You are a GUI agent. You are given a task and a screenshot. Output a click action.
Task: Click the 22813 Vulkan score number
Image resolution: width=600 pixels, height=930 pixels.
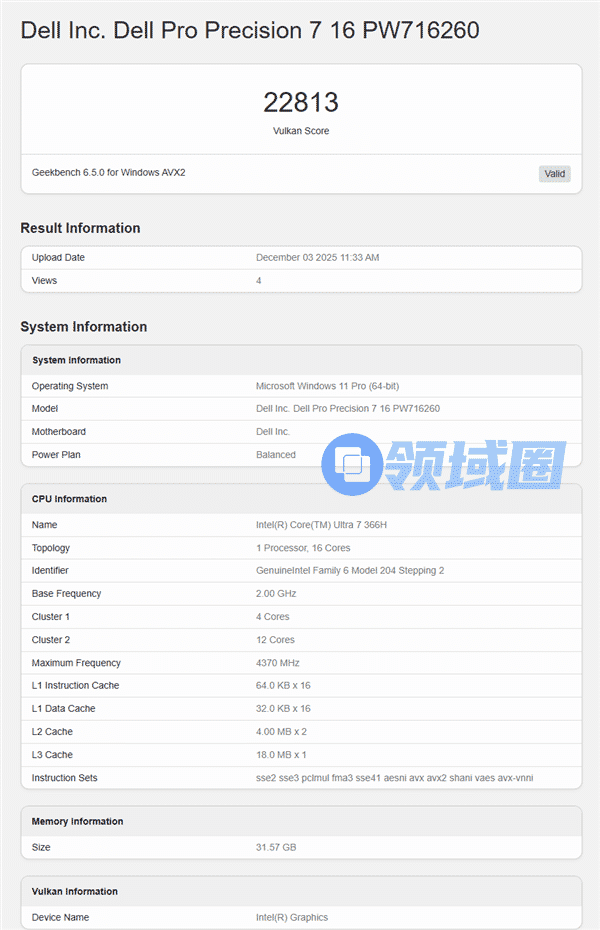pyautogui.click(x=300, y=102)
